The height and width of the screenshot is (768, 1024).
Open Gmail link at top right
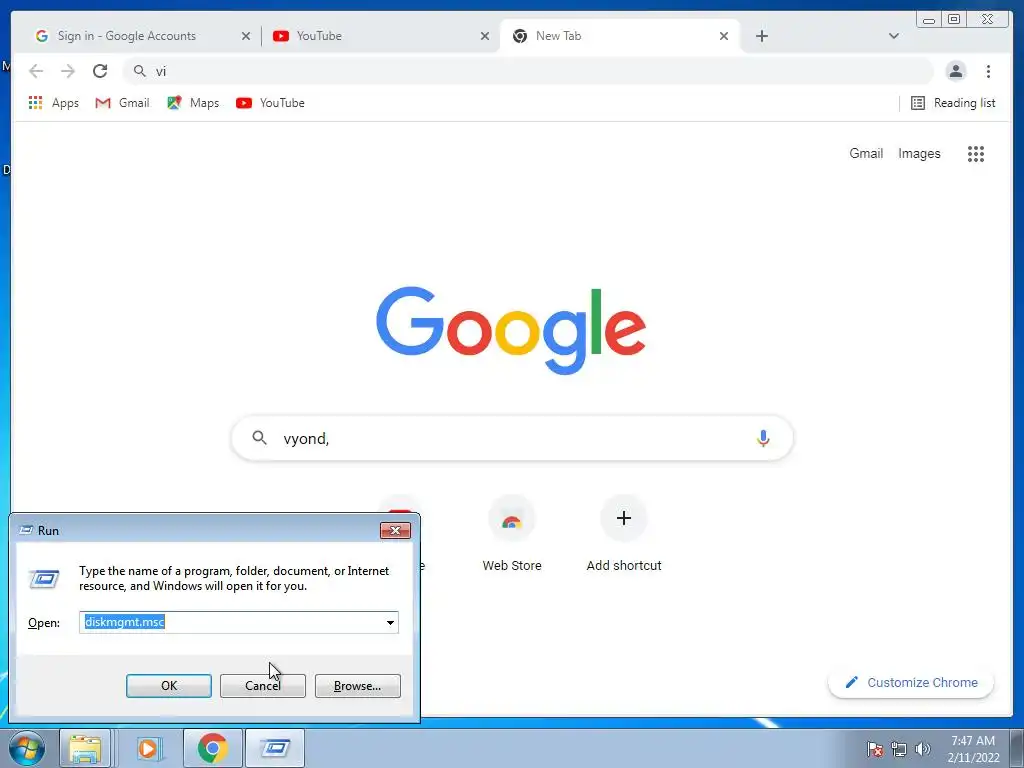pyautogui.click(x=866, y=153)
